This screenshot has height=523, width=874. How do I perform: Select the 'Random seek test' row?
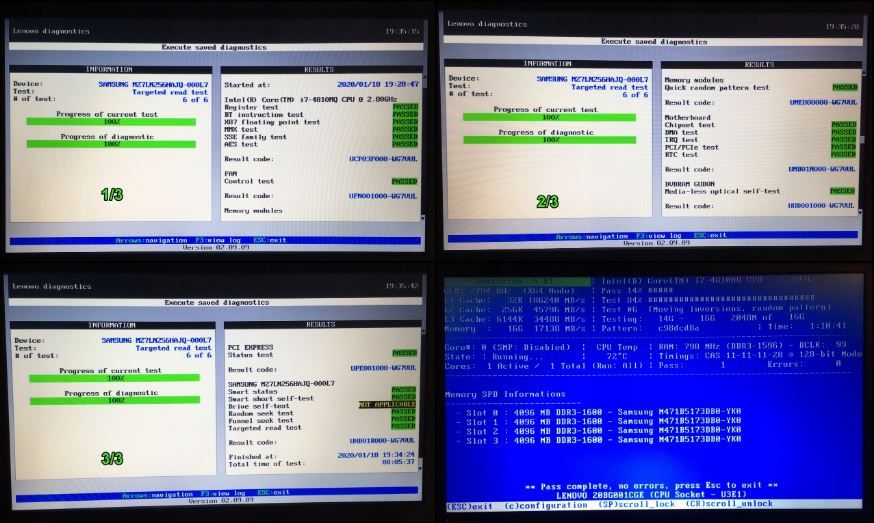tap(322, 413)
